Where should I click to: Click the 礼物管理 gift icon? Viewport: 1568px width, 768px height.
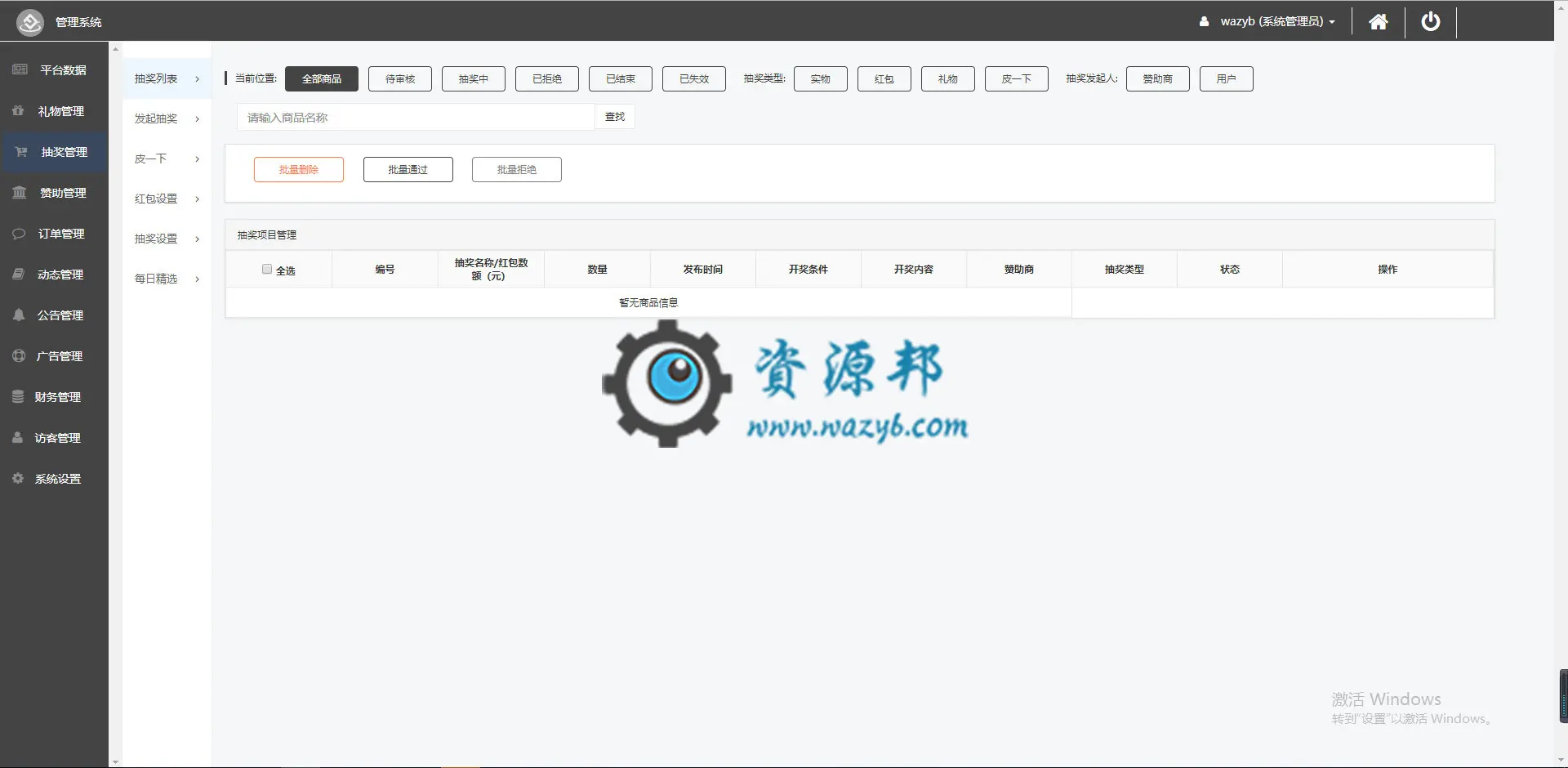coord(18,110)
